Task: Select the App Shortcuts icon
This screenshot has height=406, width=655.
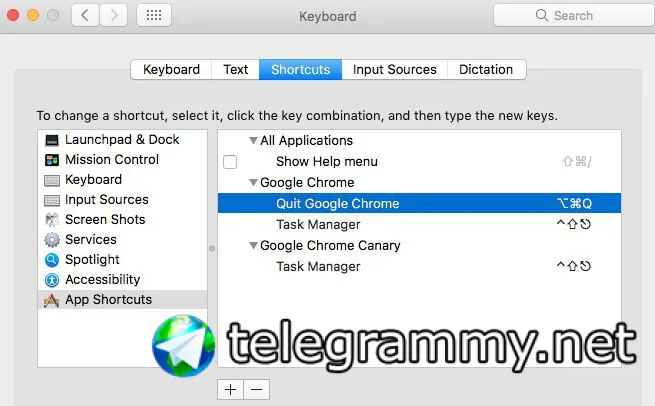Action: coord(52,300)
